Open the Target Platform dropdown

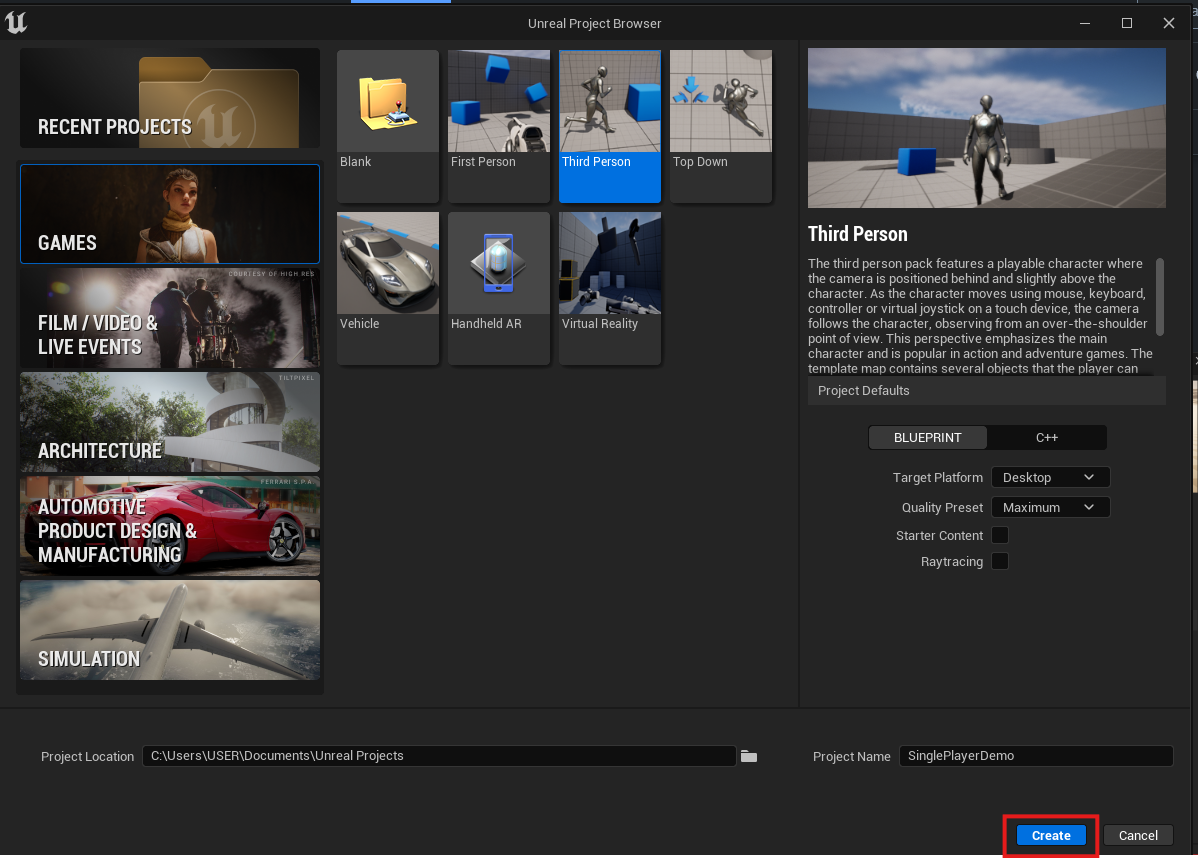(1050, 478)
